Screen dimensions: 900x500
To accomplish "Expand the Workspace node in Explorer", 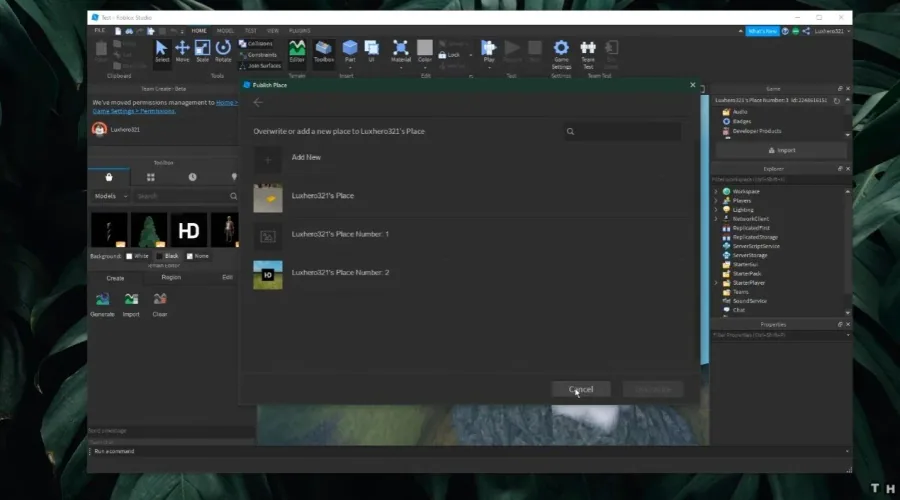I will click(x=716, y=192).
